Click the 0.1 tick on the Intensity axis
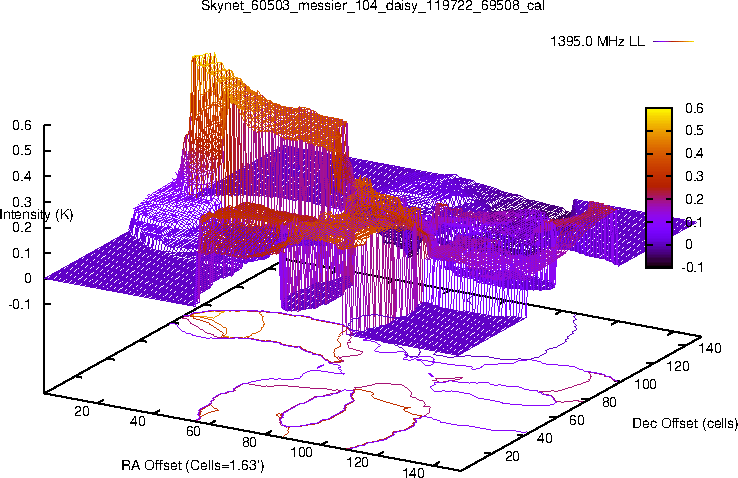This screenshot has height=478, width=738. [x=22, y=253]
